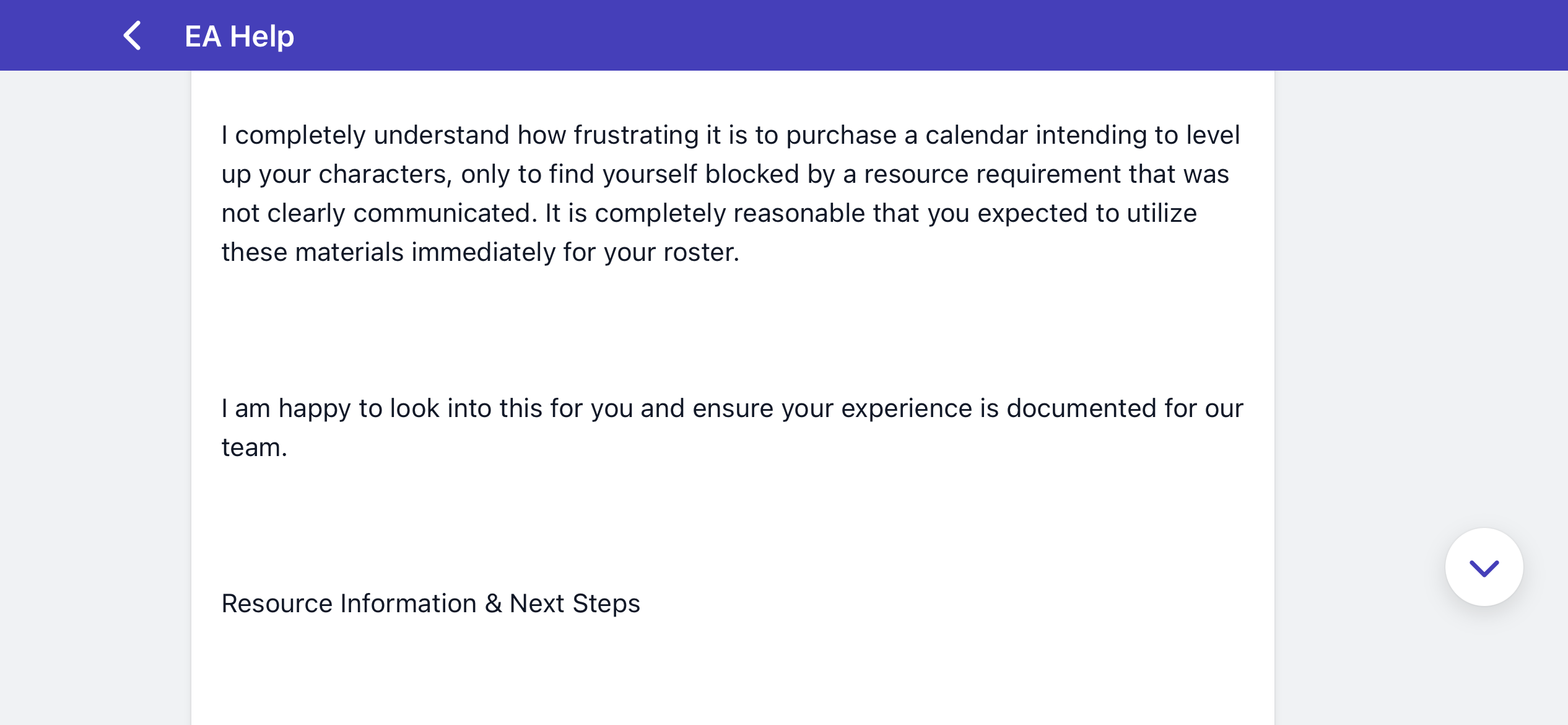Click the gray margin left of message card

point(95,397)
